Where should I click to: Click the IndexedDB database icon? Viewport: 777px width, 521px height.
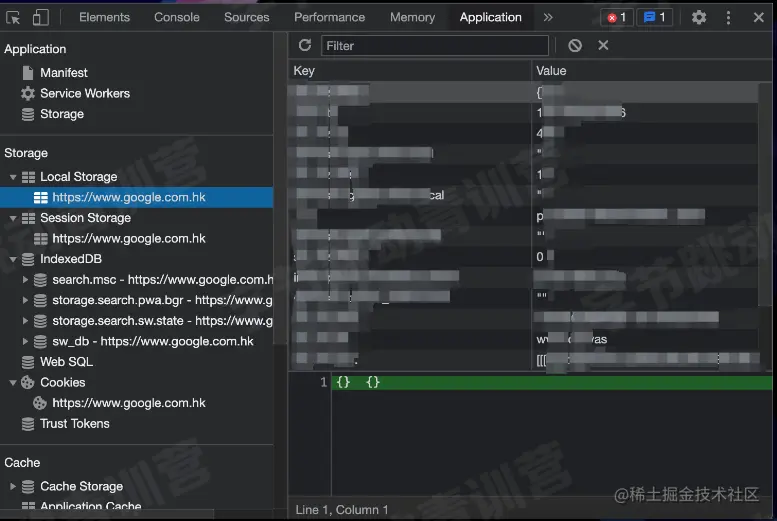coord(28,259)
